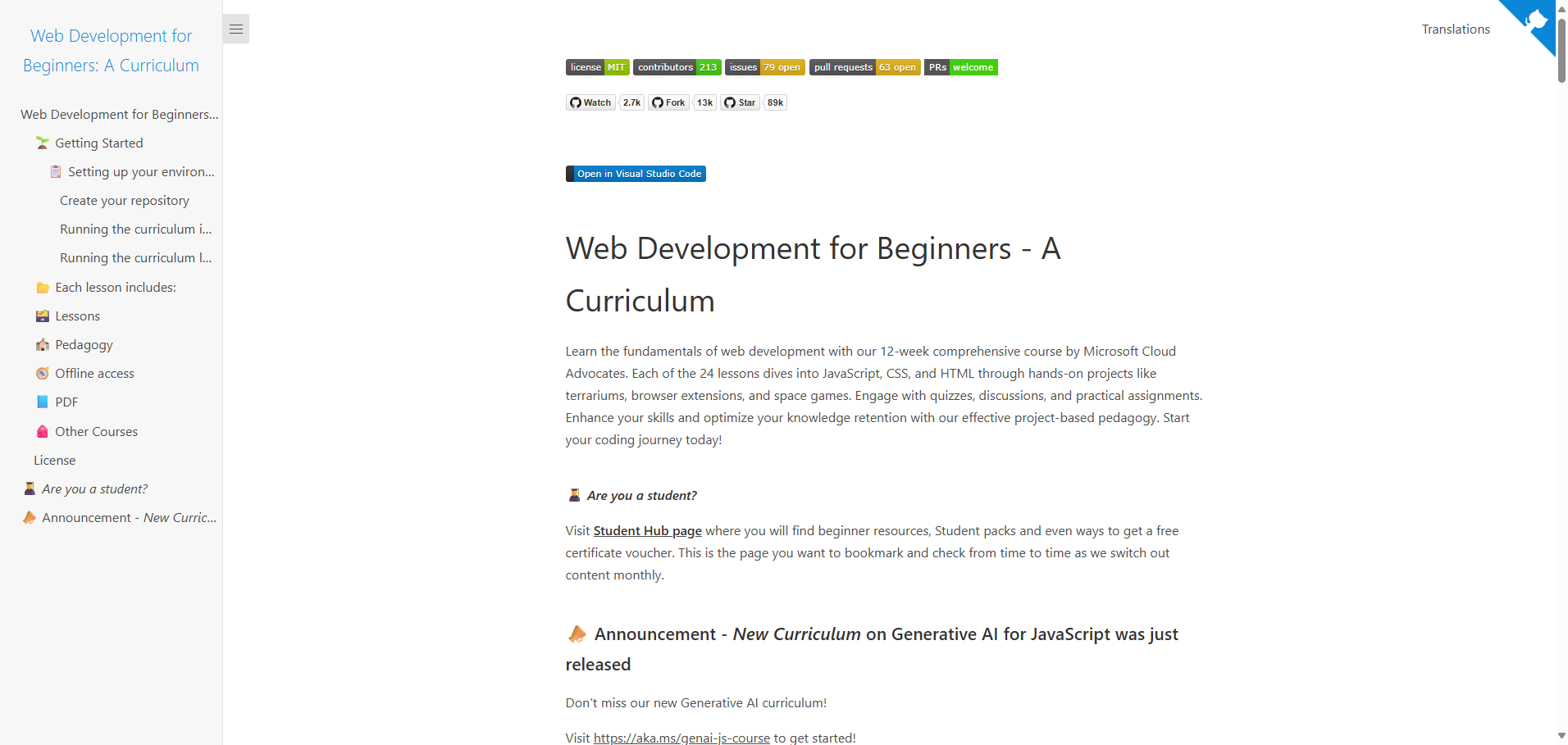The height and width of the screenshot is (745, 1568).
Task: Expand 'Each lesson includes:' sidebar section
Action: tap(115, 287)
